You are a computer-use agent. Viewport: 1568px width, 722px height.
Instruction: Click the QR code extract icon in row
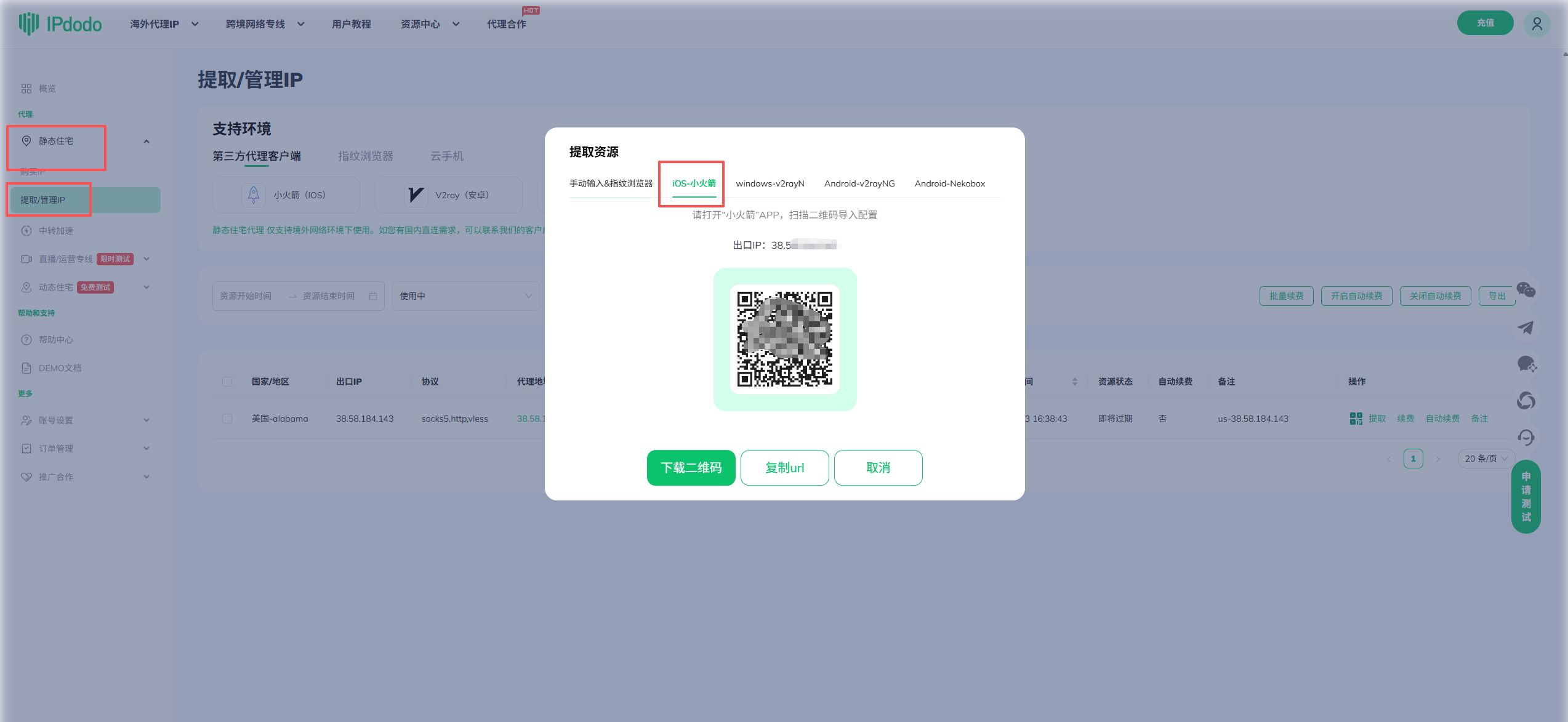point(1356,419)
